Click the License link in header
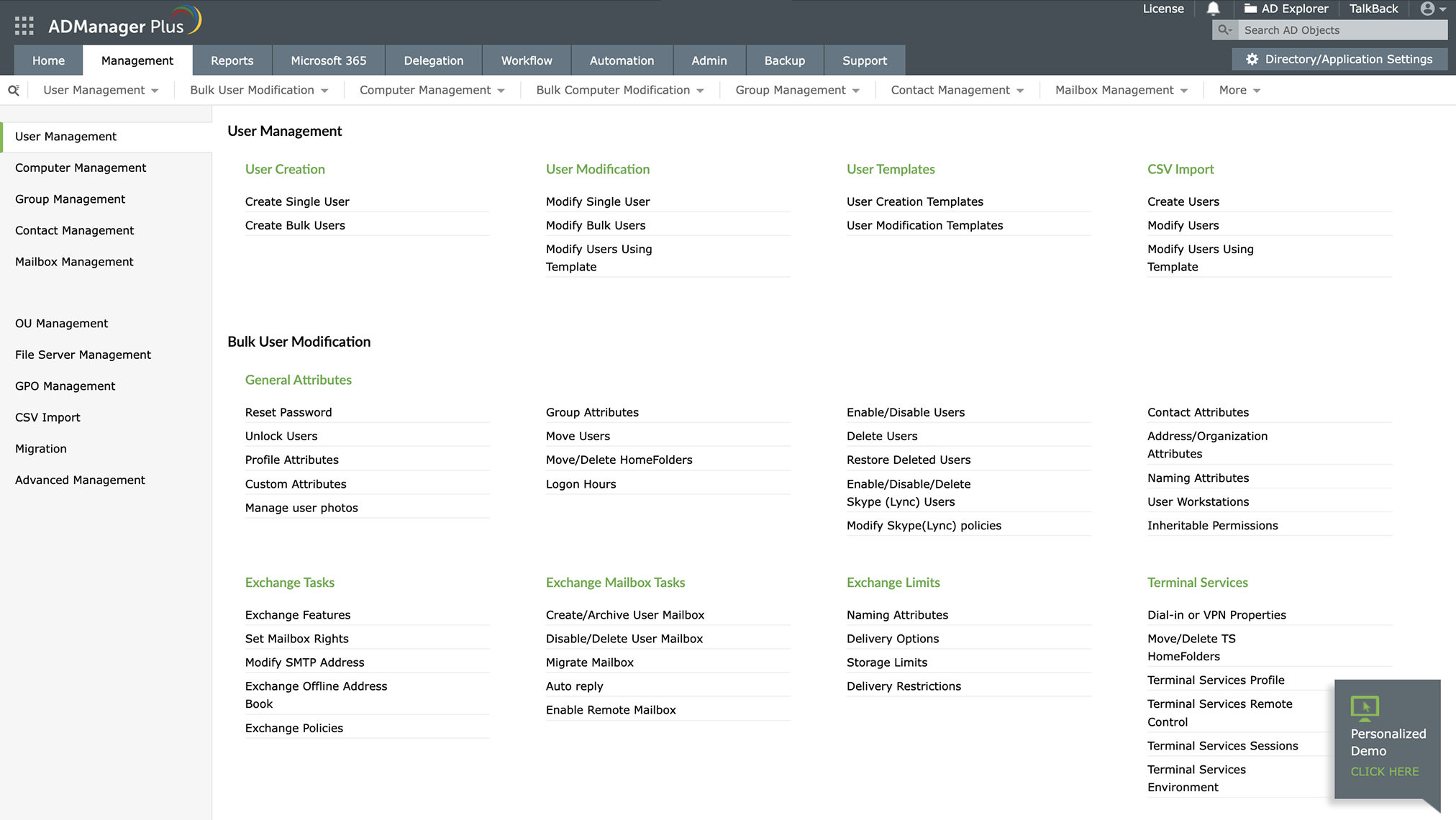The image size is (1456, 820). click(x=1162, y=9)
